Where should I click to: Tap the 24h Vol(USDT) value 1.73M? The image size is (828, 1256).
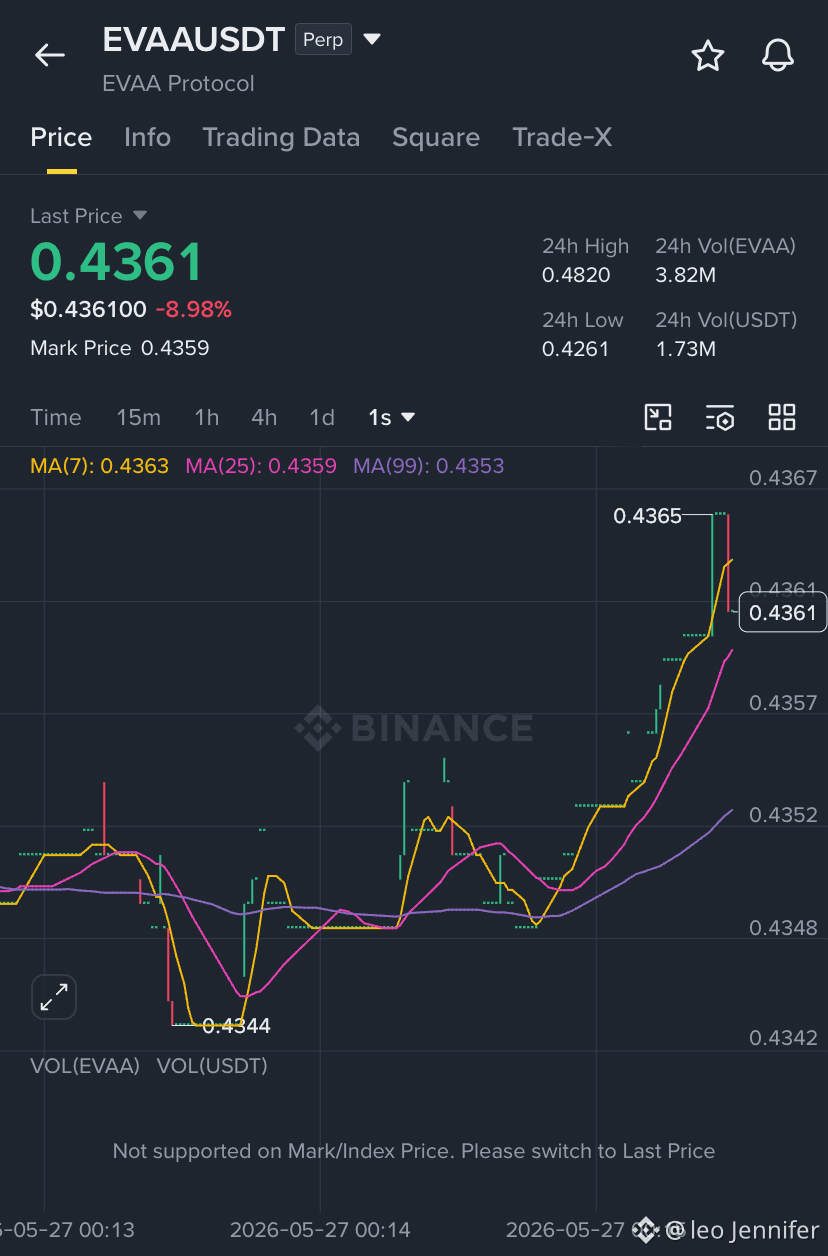click(x=685, y=349)
